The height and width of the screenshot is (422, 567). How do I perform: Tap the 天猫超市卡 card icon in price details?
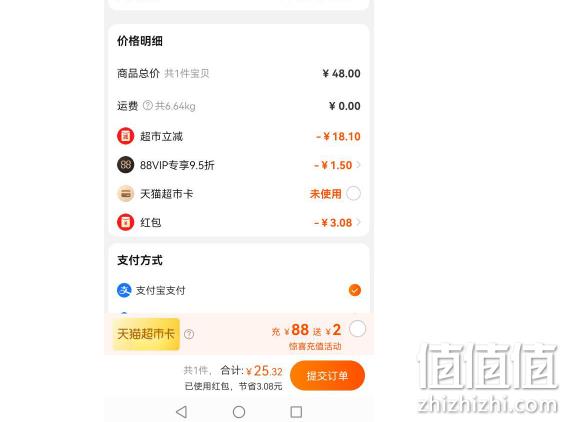tap(125, 194)
